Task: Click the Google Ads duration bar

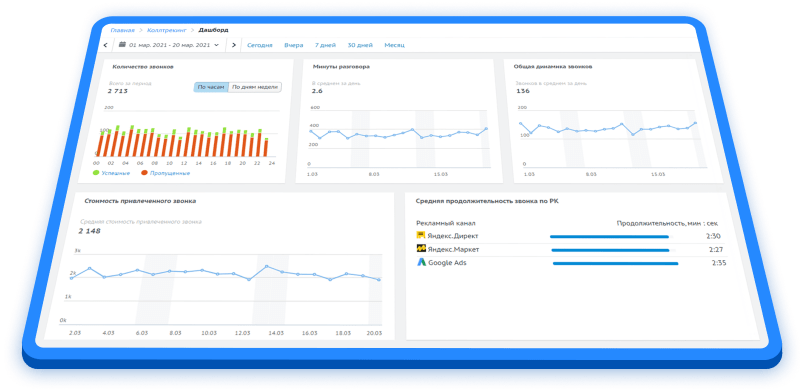Action: pos(615,263)
